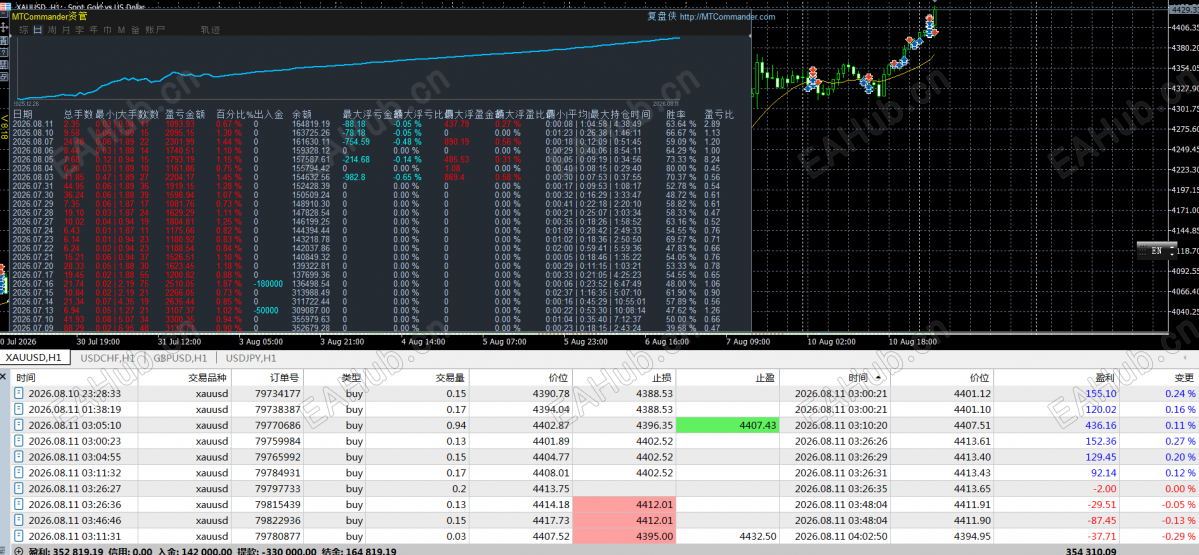This screenshot has width=1199, height=555.
Task: Click loss value -87.45
Action: tap(1101, 521)
